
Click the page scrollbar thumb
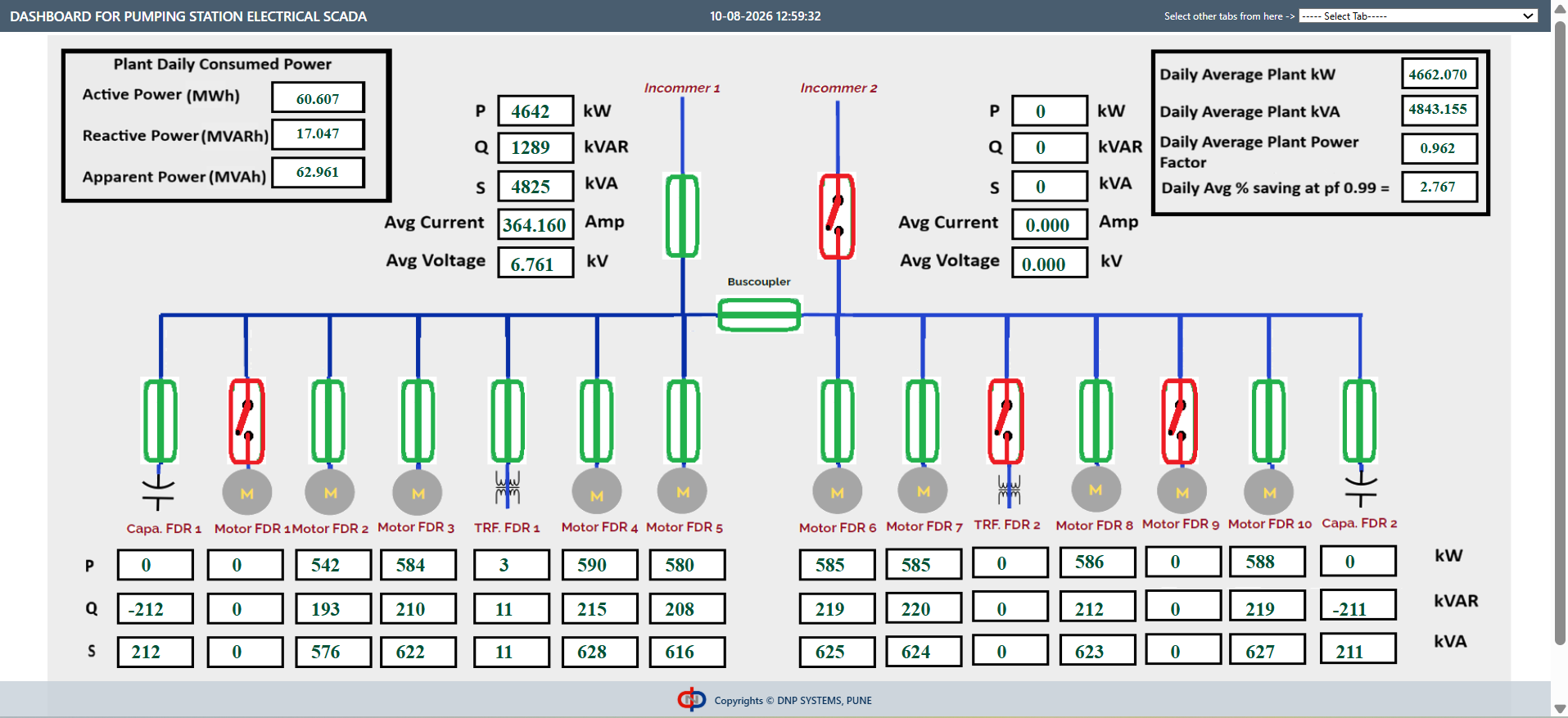1560,332
